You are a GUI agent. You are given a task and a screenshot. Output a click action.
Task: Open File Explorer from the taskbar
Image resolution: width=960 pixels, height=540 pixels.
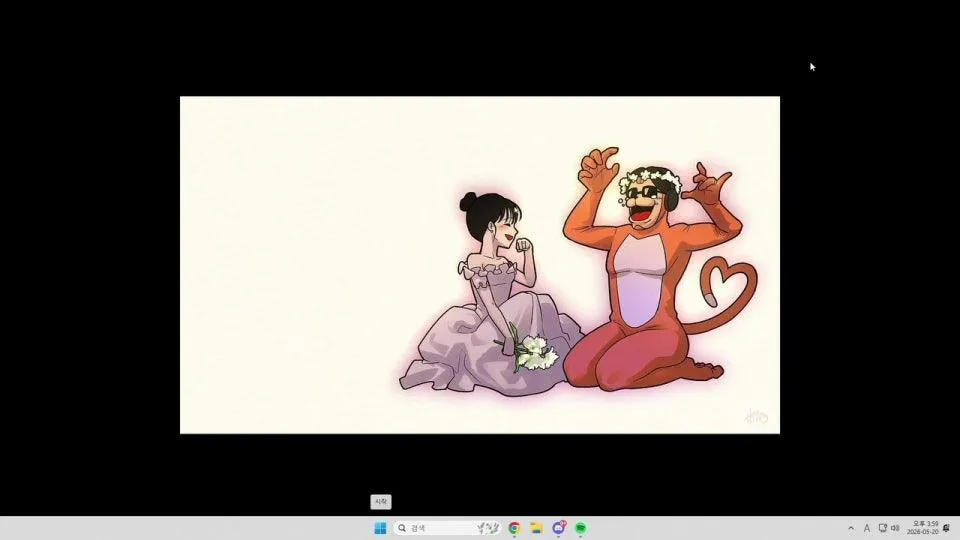pos(536,528)
